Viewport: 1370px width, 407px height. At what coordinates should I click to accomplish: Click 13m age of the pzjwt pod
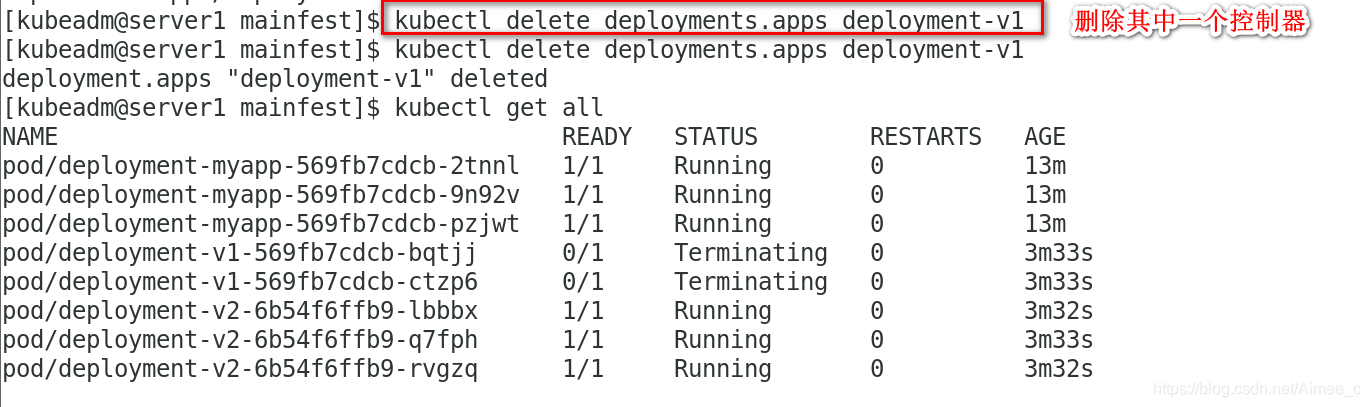coord(1045,224)
